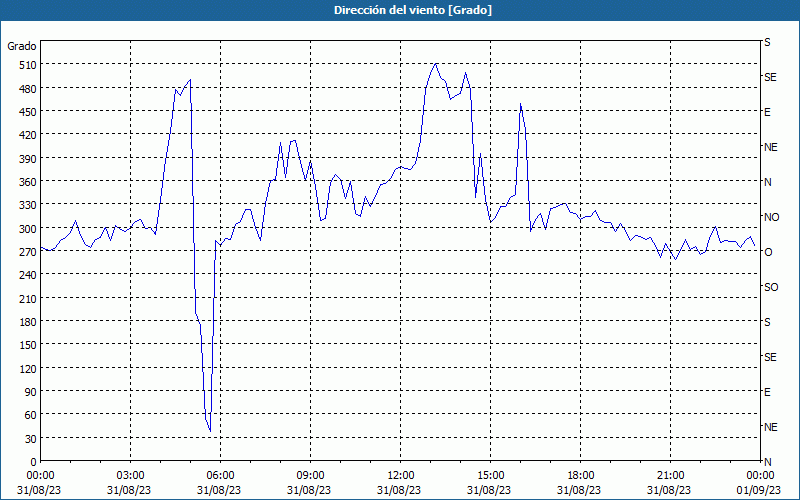
Task: Click the "NO" compass label on the right axis
Action: [771, 217]
